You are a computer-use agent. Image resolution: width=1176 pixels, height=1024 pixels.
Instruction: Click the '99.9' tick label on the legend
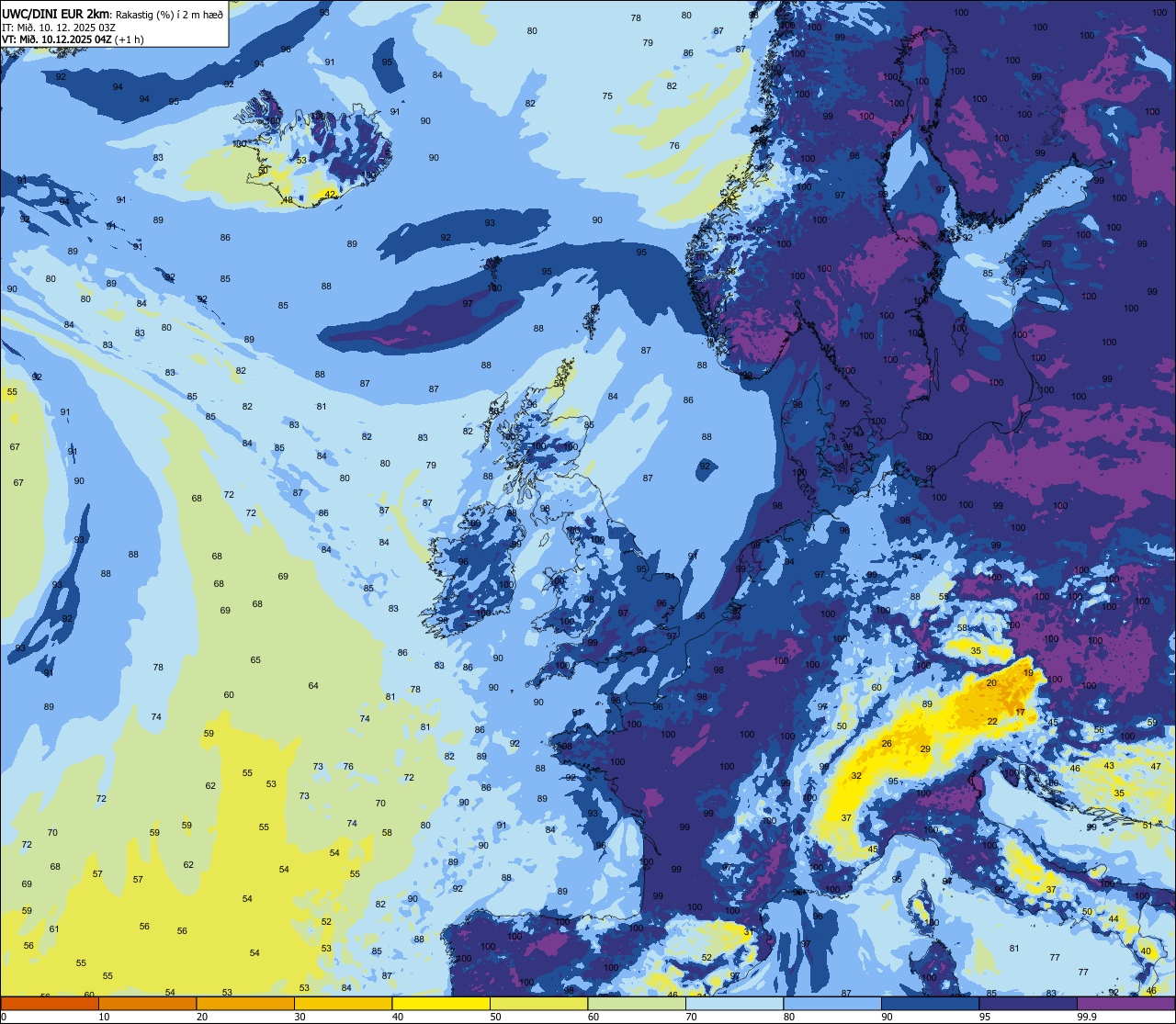click(1087, 1017)
